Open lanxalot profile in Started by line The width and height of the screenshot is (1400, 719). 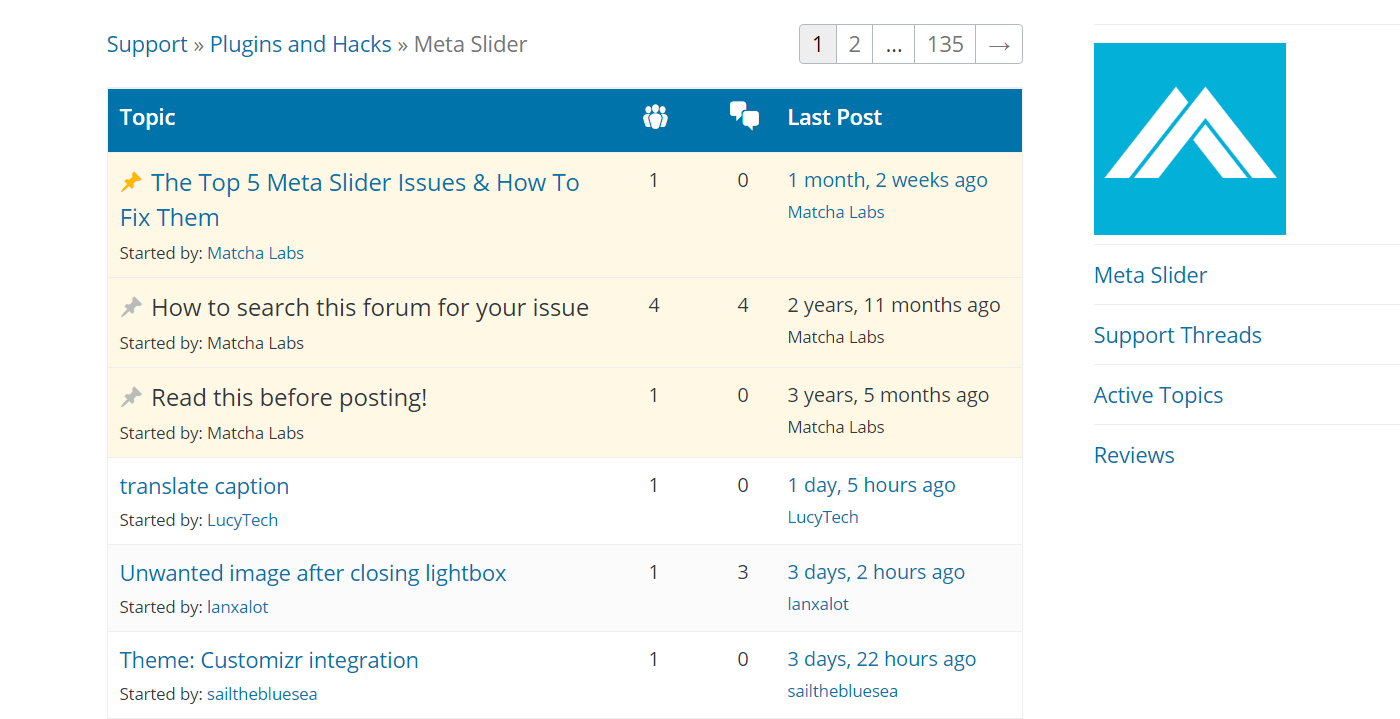[237, 607]
